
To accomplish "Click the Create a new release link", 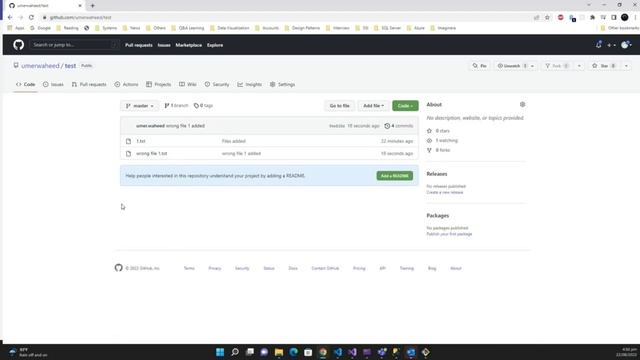I will coord(445,192).
